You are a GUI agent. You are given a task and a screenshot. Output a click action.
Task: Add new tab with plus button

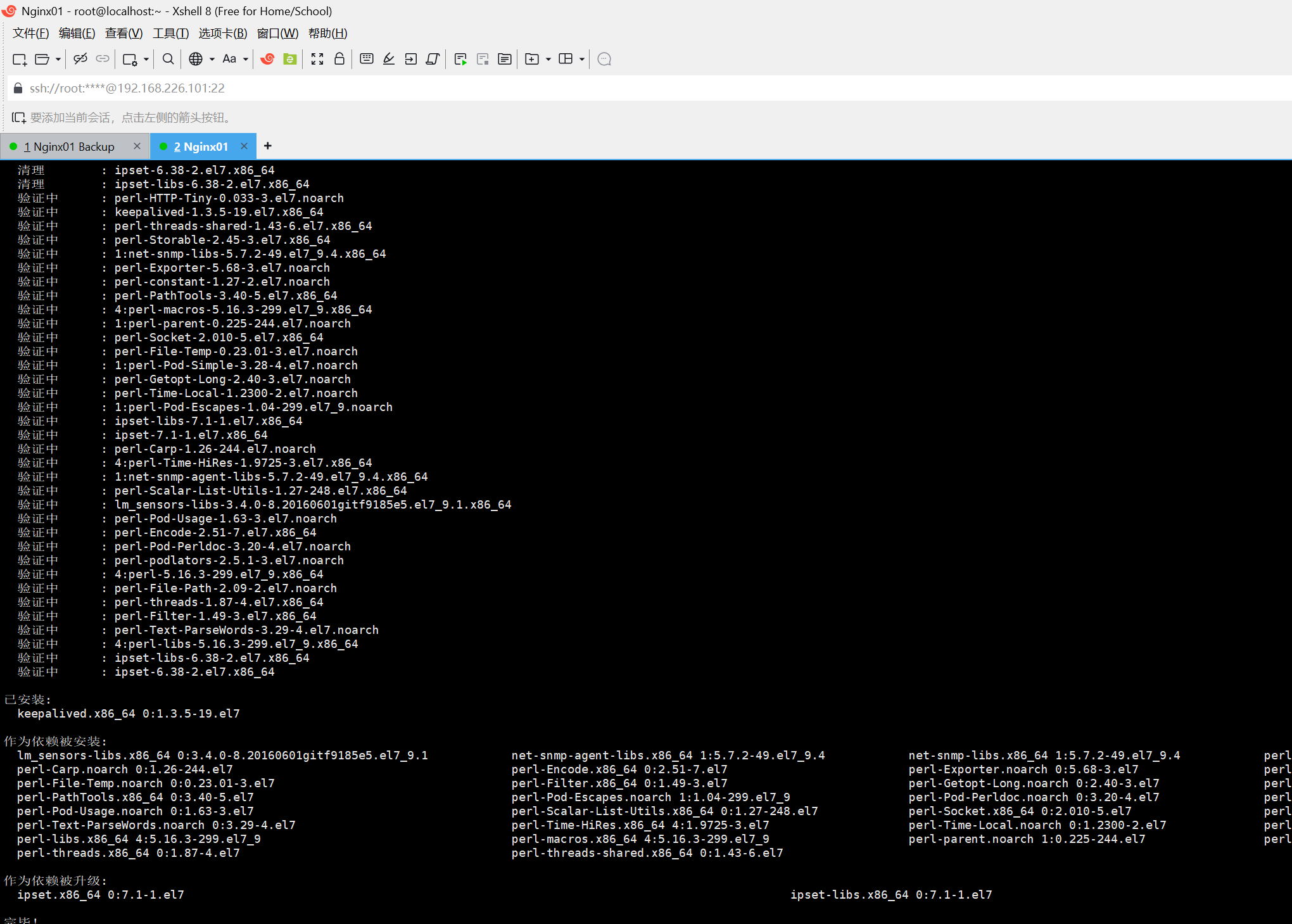coord(268,146)
